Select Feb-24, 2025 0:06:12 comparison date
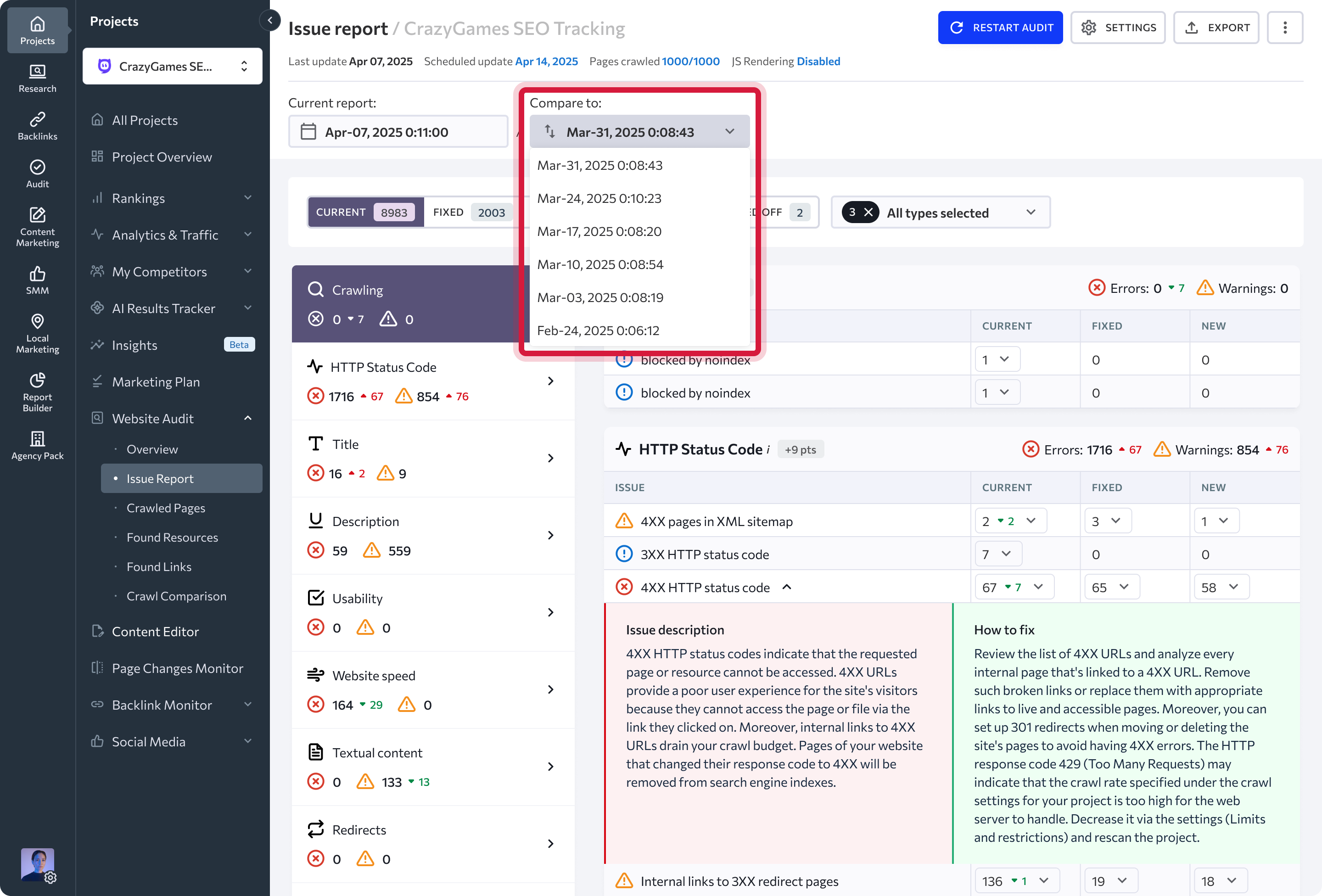This screenshot has width=1322, height=896. (x=639, y=330)
